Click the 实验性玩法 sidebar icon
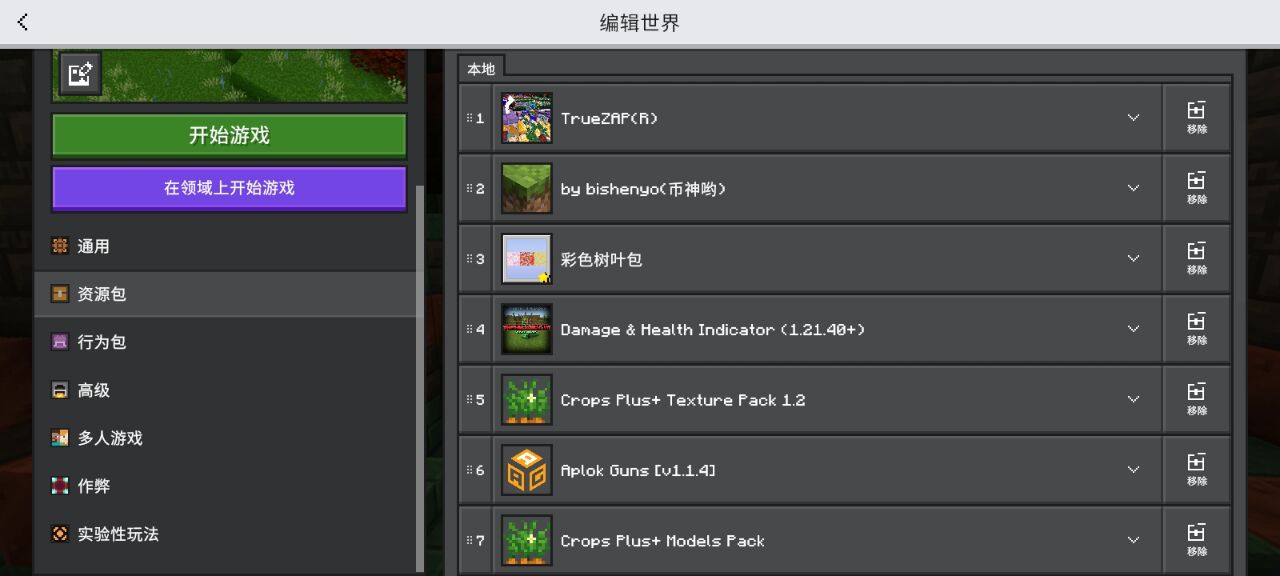The height and width of the screenshot is (576, 1280). point(60,534)
